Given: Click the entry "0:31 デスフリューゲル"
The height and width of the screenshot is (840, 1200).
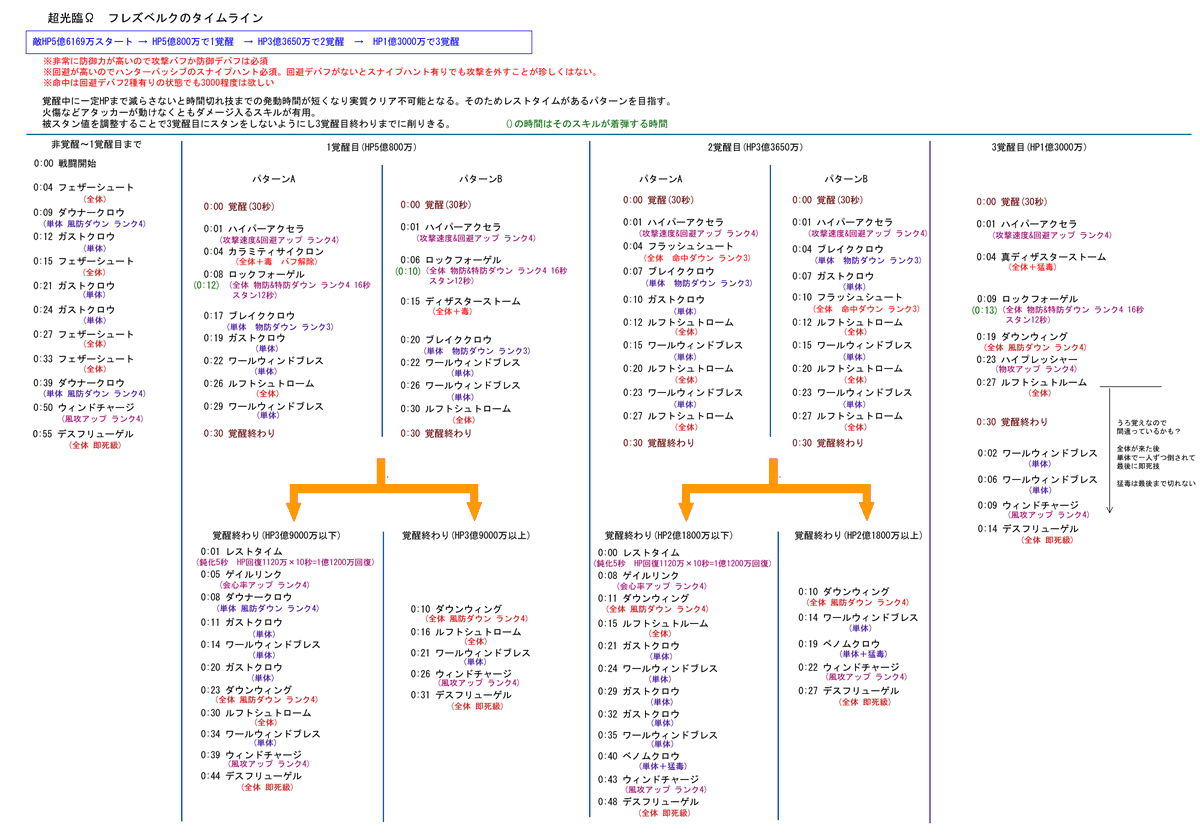Looking at the screenshot, I should 461,695.
